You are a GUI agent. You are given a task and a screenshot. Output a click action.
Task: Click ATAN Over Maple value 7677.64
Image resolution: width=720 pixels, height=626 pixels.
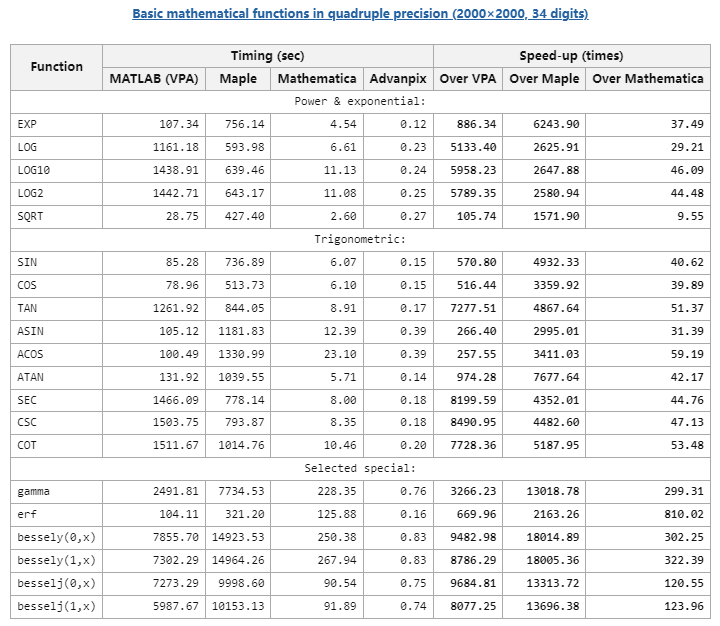click(557, 377)
